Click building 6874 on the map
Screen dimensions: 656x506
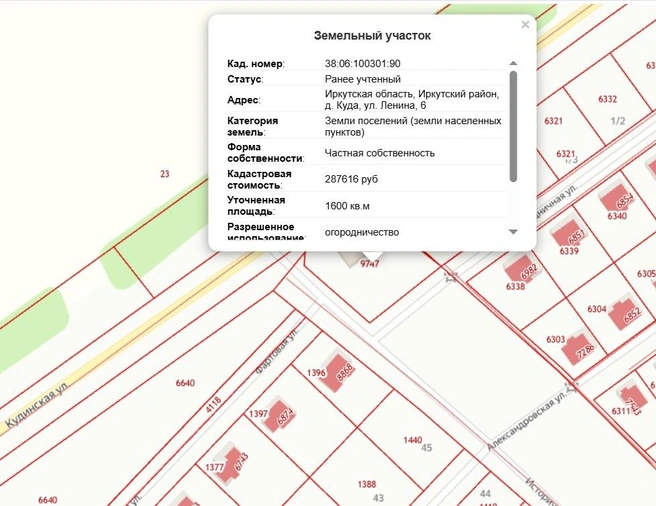click(x=280, y=416)
